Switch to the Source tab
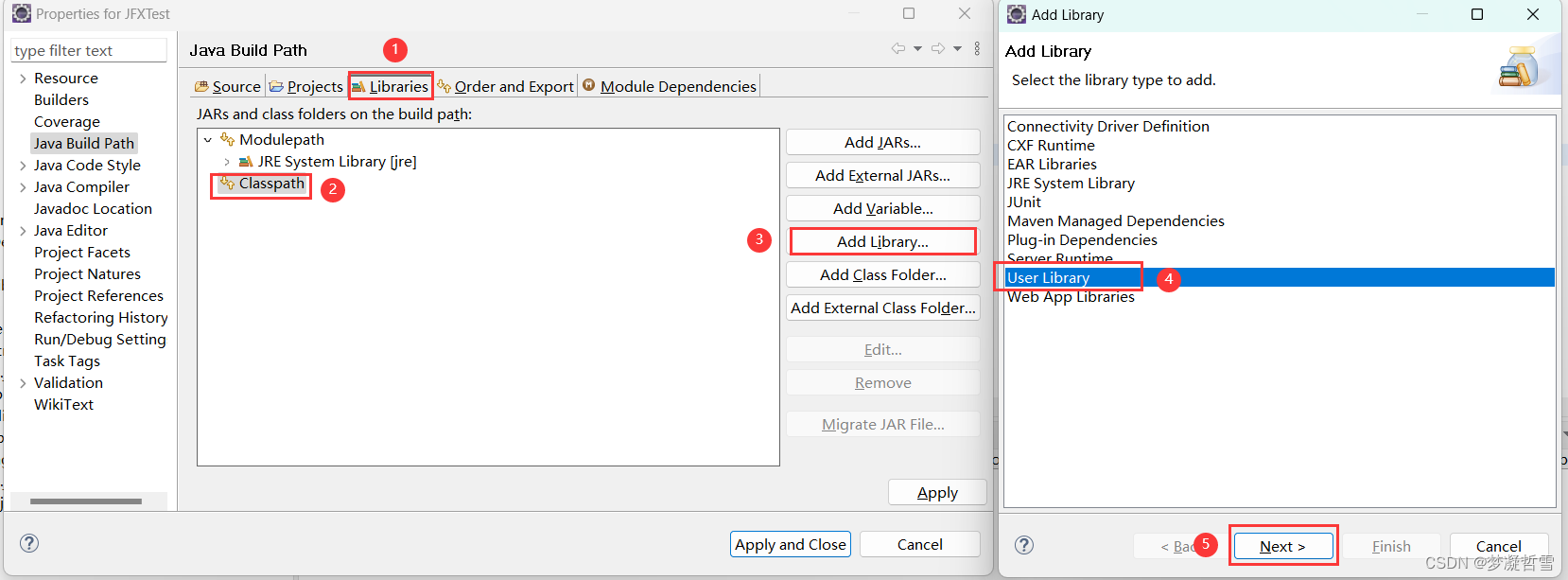 (x=227, y=86)
